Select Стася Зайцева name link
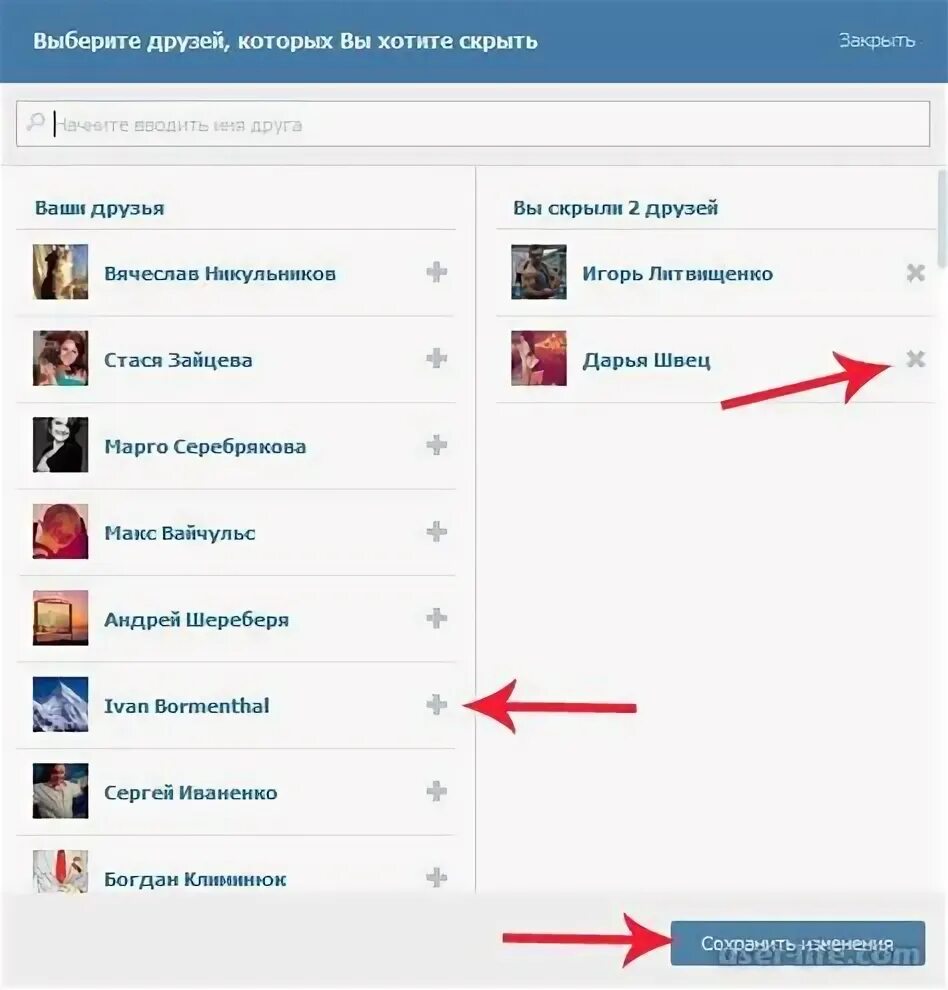The width and height of the screenshot is (948, 990). (x=178, y=360)
